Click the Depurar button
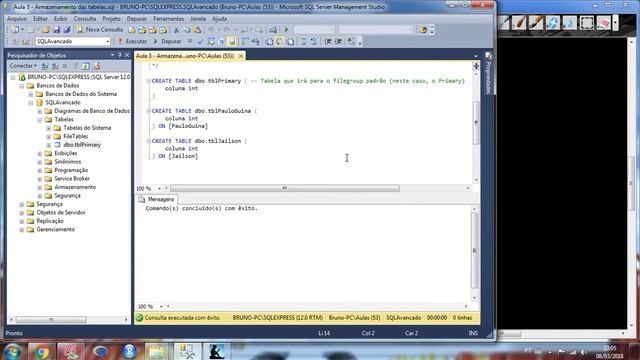640x360 pixels. point(167,41)
